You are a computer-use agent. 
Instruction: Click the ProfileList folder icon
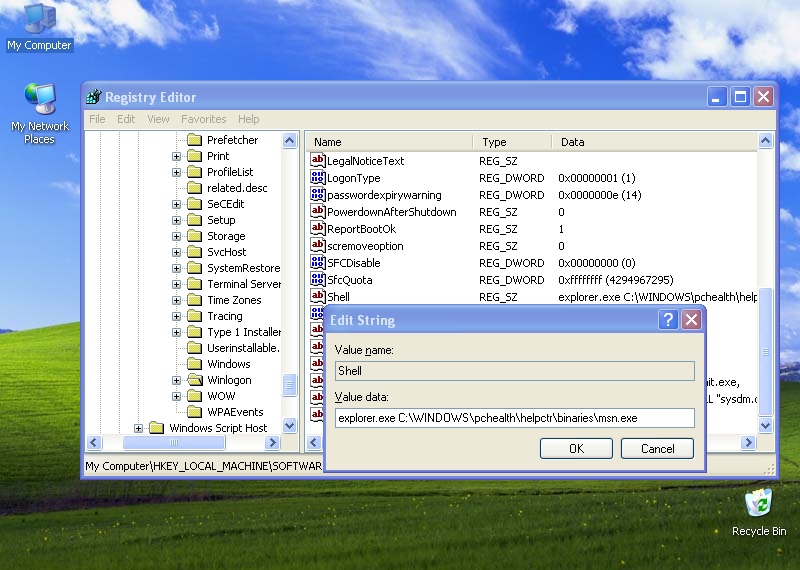194,172
